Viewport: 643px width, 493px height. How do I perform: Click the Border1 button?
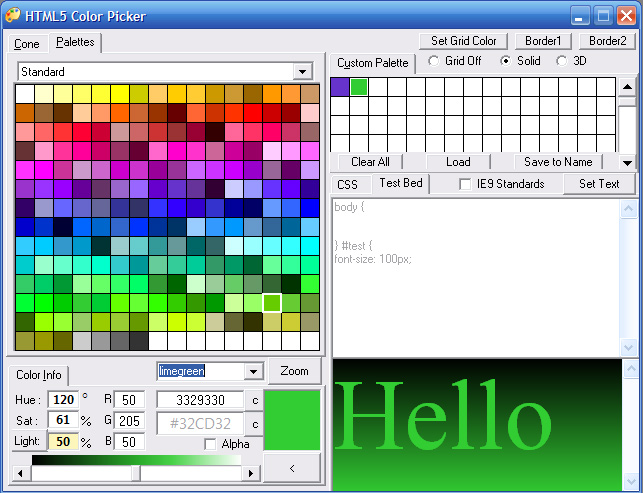click(543, 41)
